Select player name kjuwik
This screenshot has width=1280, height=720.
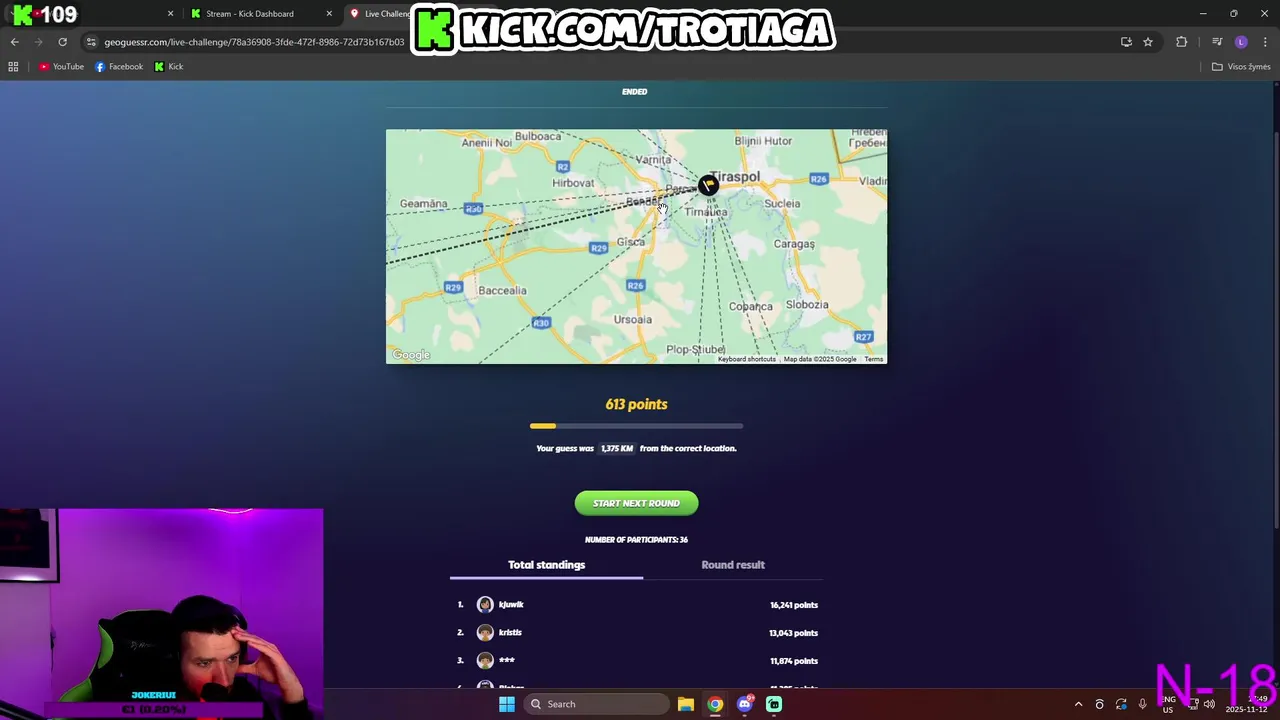pos(511,604)
